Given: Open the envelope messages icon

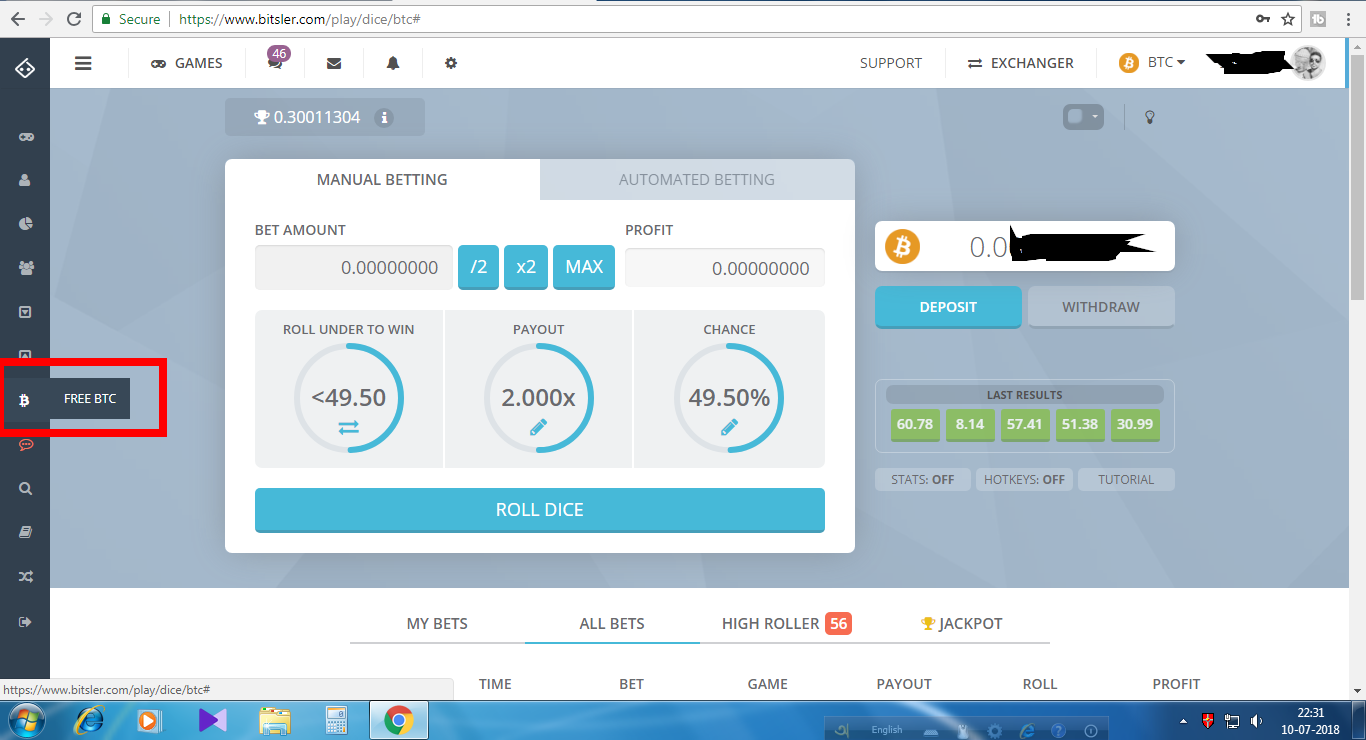Looking at the screenshot, I should click(334, 63).
